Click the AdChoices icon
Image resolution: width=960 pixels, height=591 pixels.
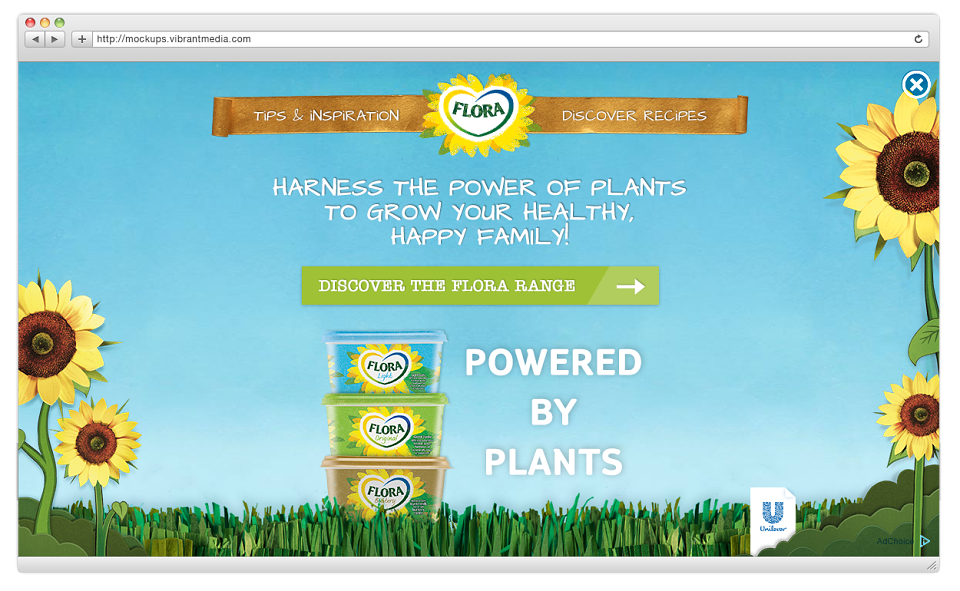click(x=924, y=541)
